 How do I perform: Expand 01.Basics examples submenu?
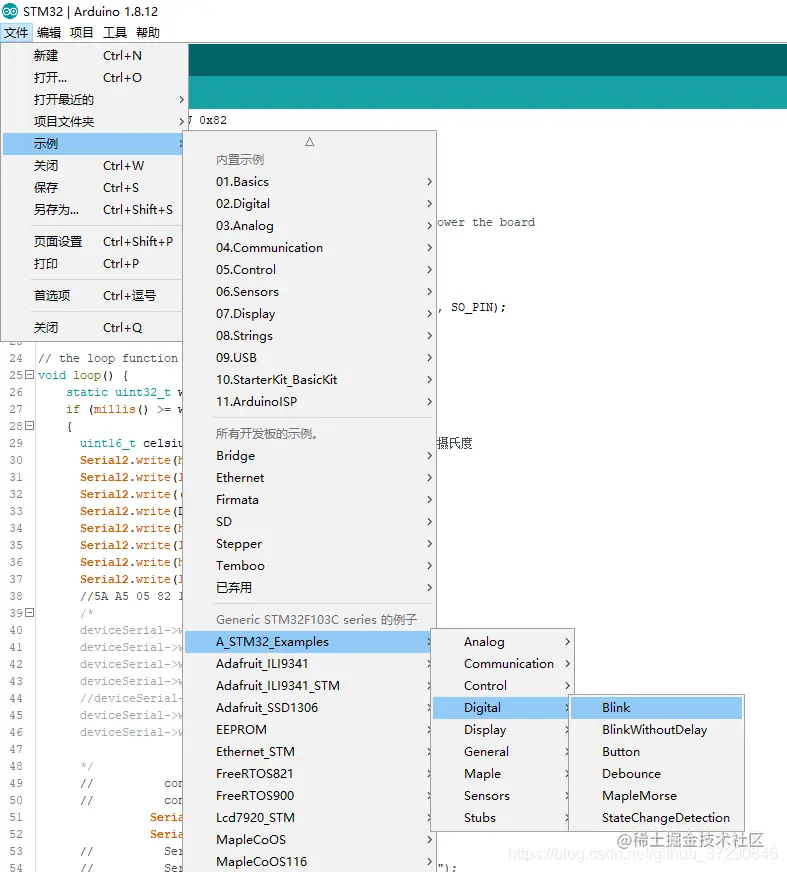(309, 181)
